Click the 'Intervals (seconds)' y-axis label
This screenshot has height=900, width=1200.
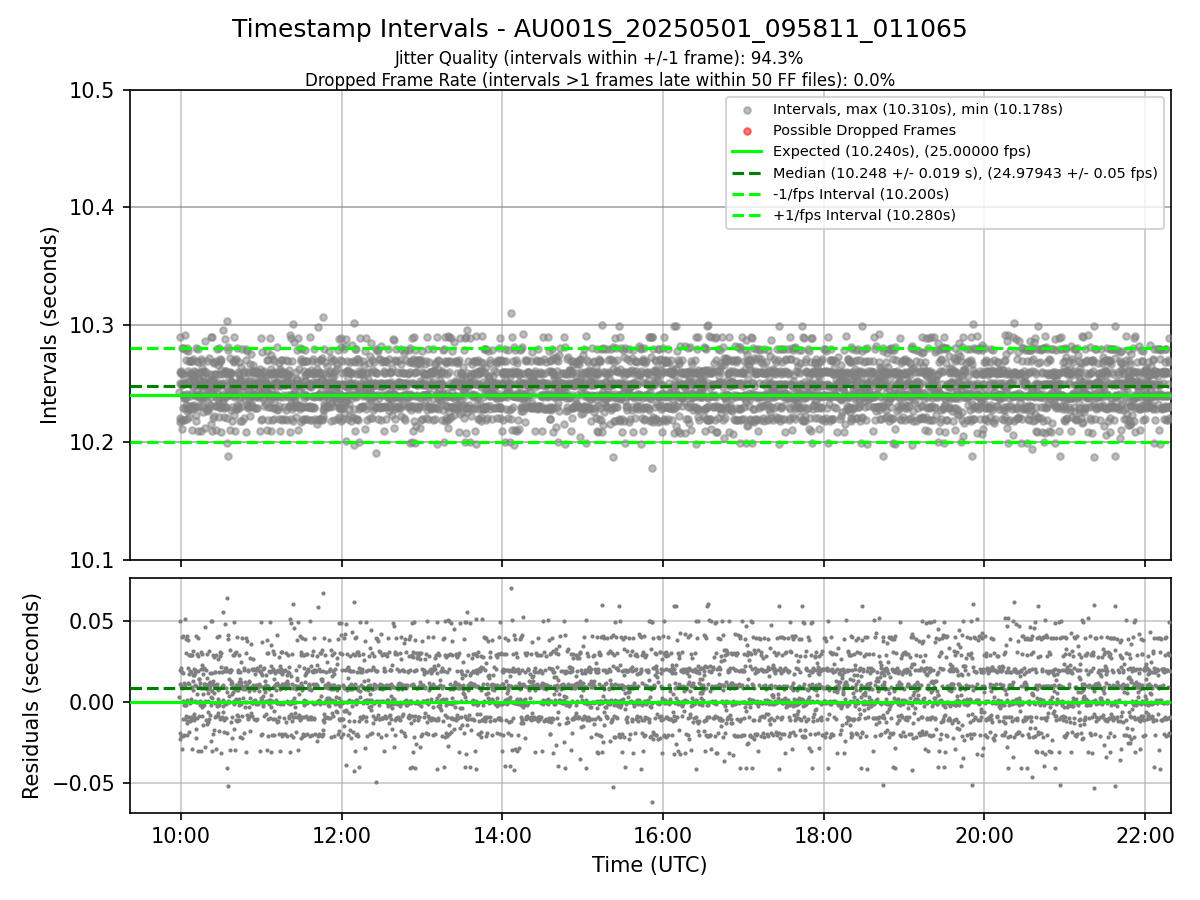click(51, 324)
